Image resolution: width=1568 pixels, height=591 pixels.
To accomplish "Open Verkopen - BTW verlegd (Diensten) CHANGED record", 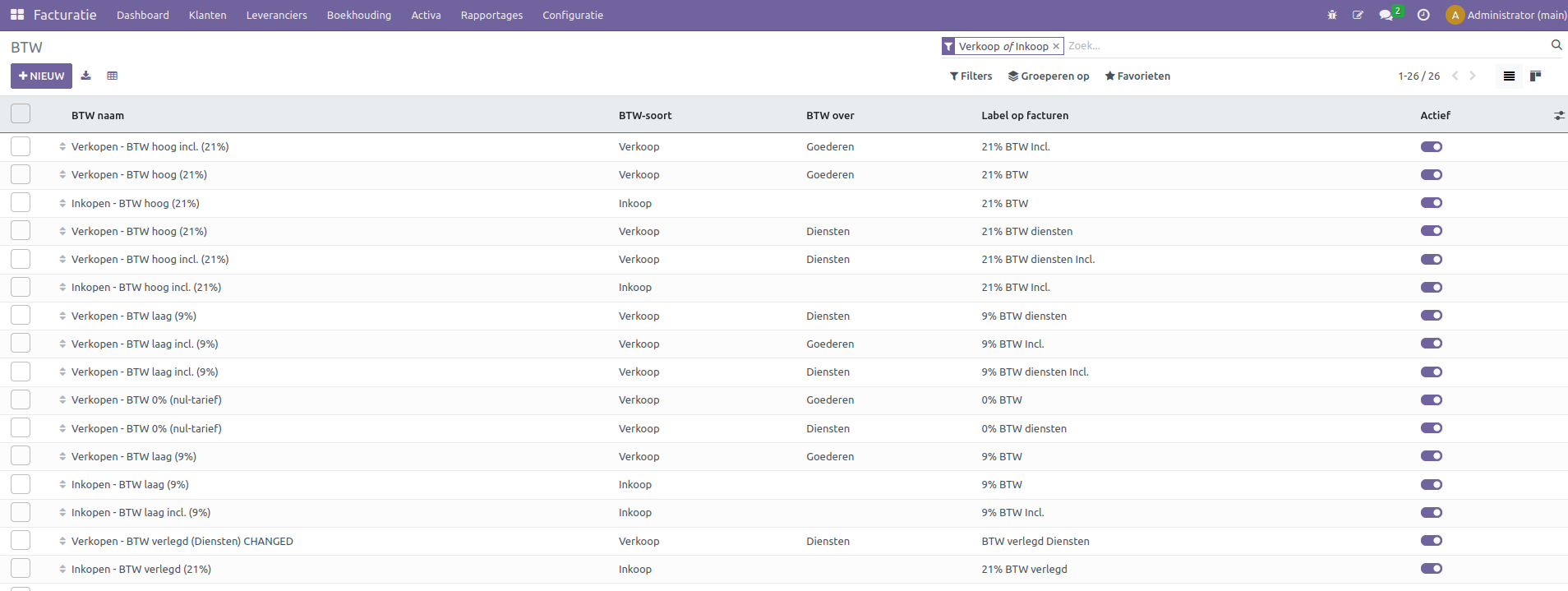I will coord(182,541).
